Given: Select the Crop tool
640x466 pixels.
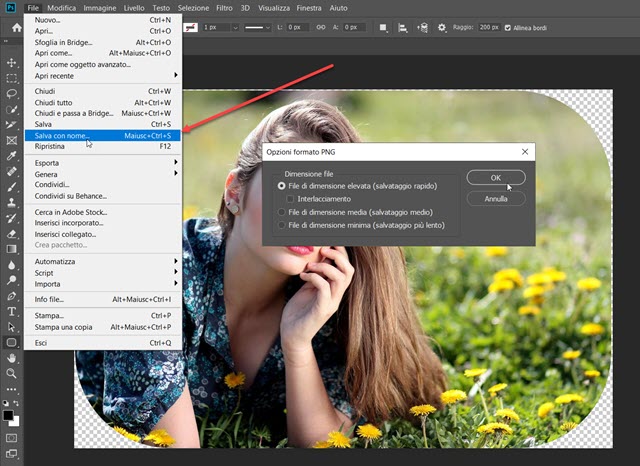Looking at the screenshot, I should pos(11,125).
